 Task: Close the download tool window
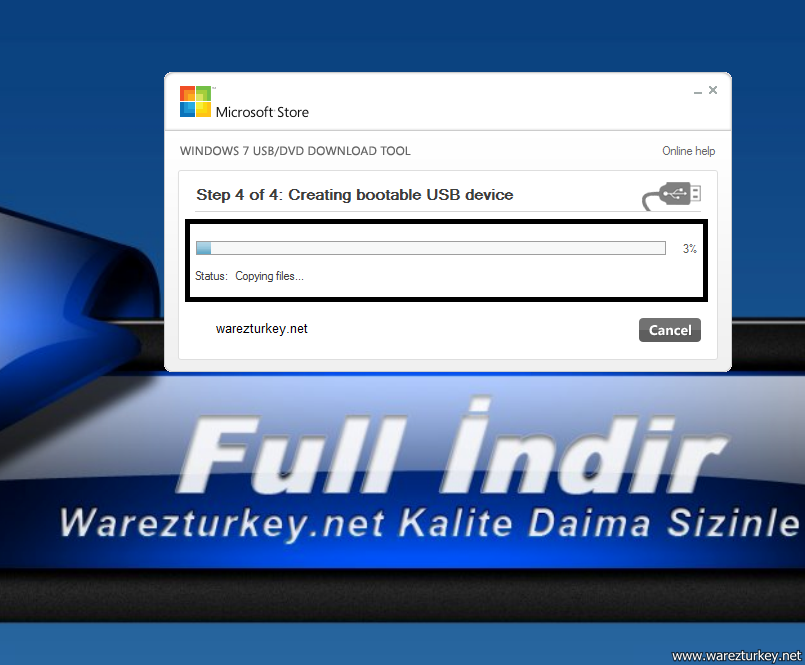[x=713, y=90]
